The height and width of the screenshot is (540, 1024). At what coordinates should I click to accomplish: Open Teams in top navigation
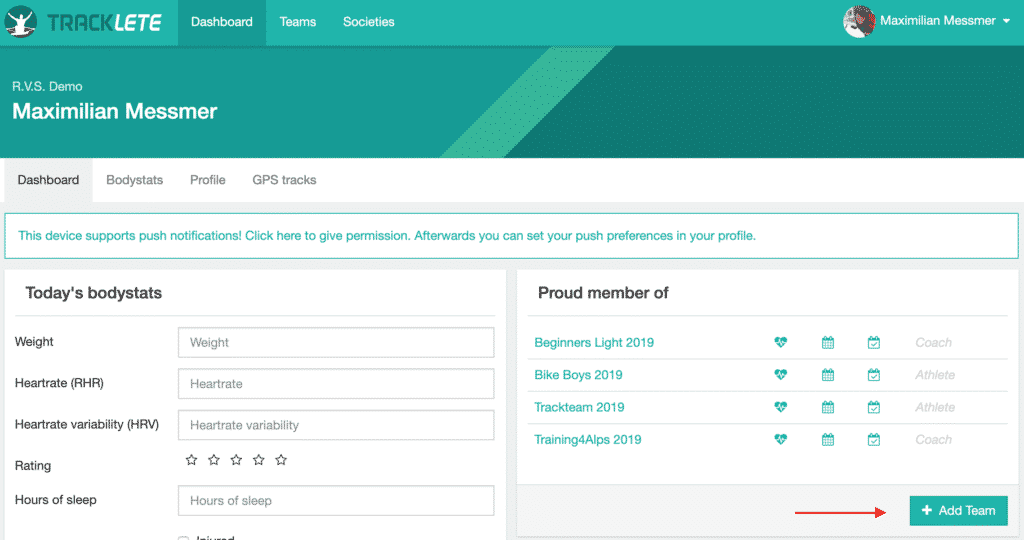pos(298,22)
